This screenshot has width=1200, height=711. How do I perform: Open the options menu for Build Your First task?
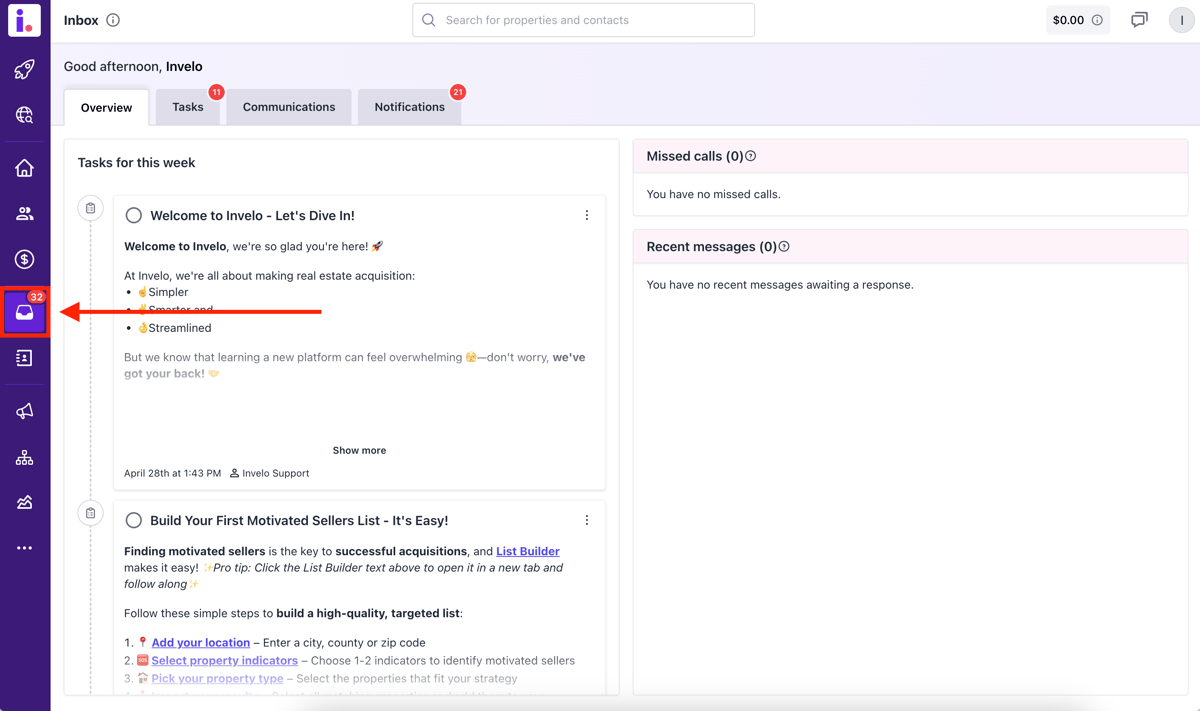(x=587, y=520)
